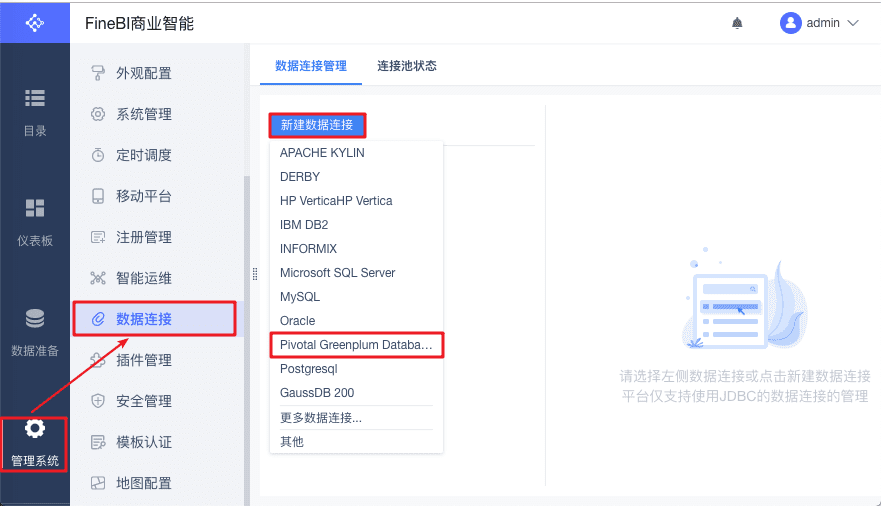Click the 插件管理 puzzle icon
Image resolution: width=881 pixels, height=506 pixels.
pos(98,360)
